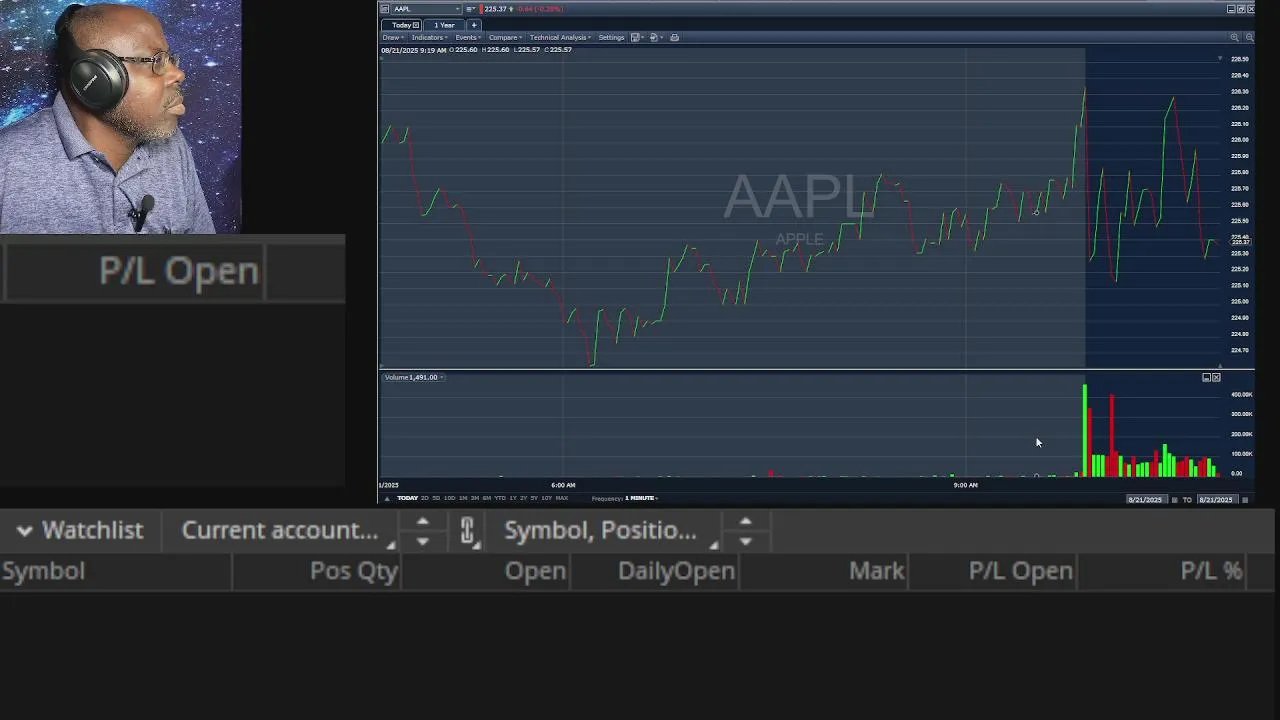The height and width of the screenshot is (720, 1280).
Task: Open the Technical Analysis dropdown
Action: tap(560, 38)
